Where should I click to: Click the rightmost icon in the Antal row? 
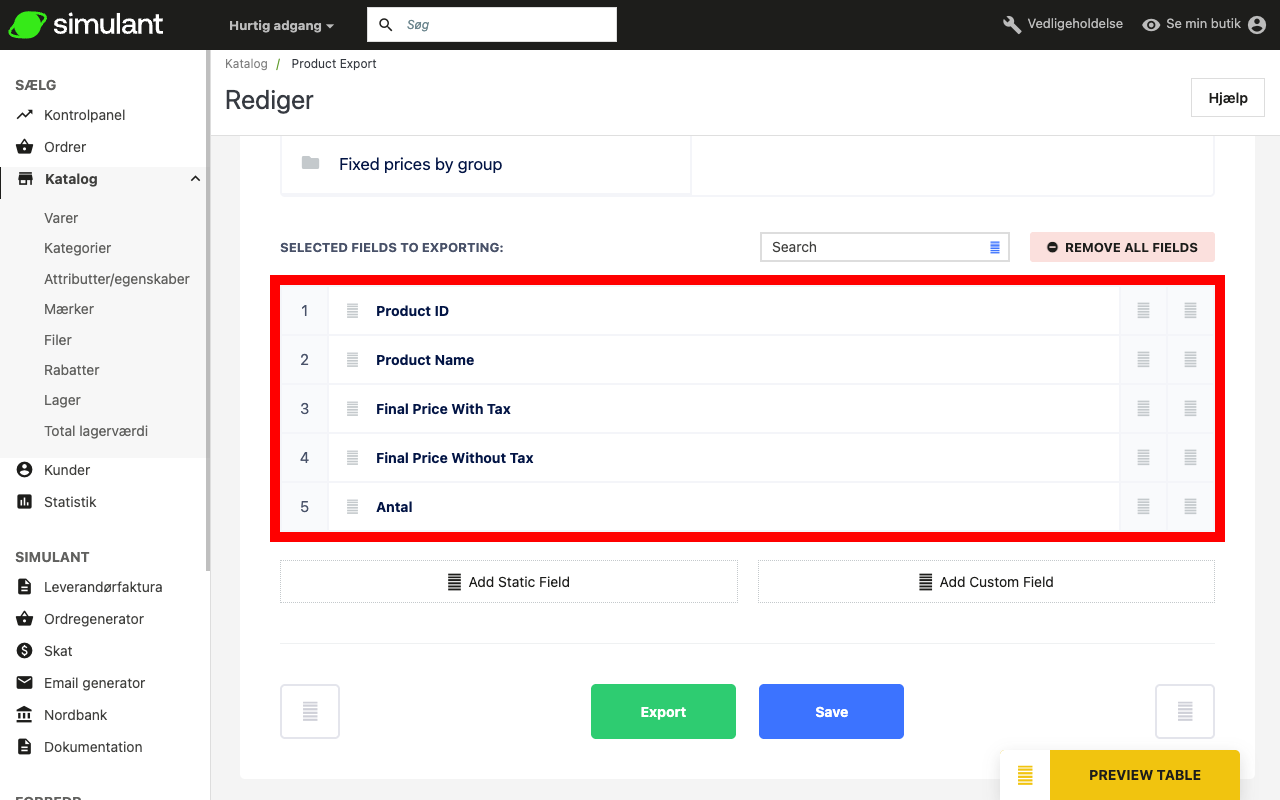1190,507
